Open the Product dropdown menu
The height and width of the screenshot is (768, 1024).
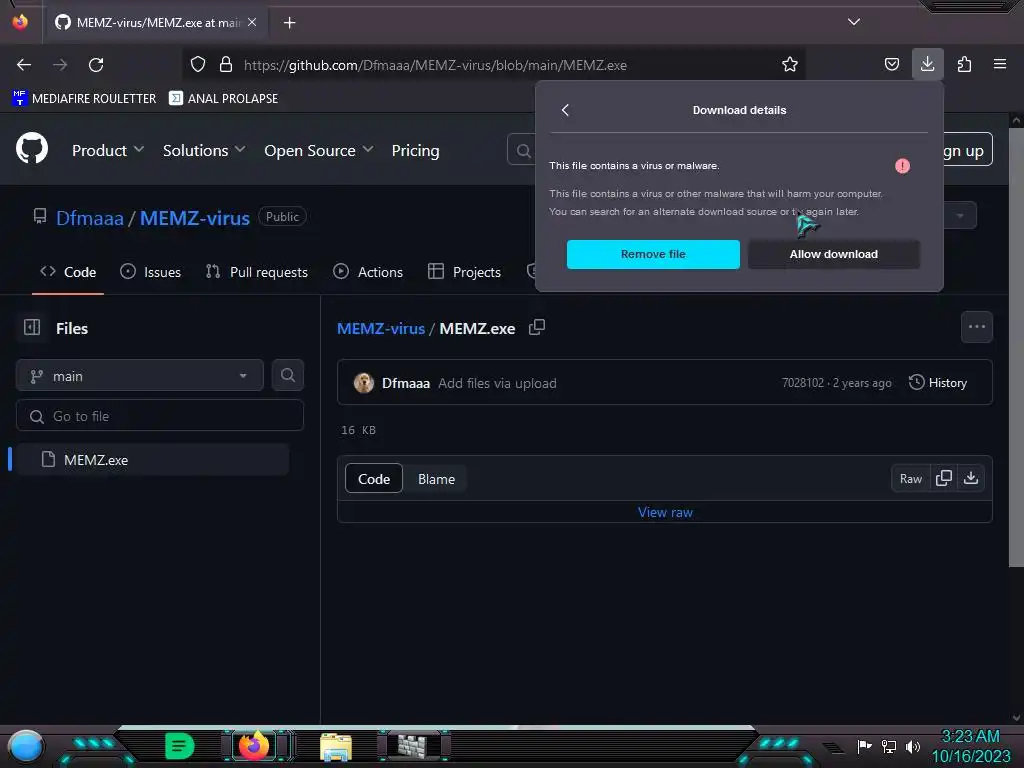pos(108,150)
